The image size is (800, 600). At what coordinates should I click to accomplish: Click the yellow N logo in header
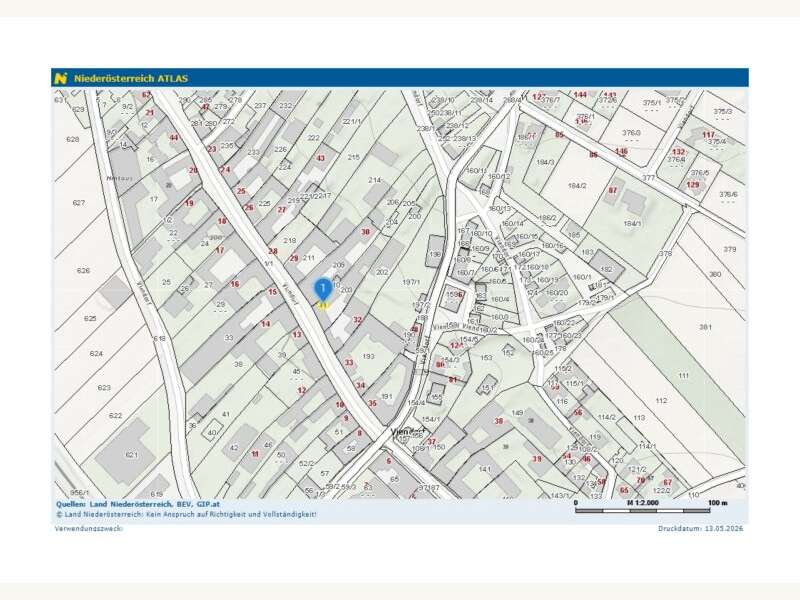61,79
